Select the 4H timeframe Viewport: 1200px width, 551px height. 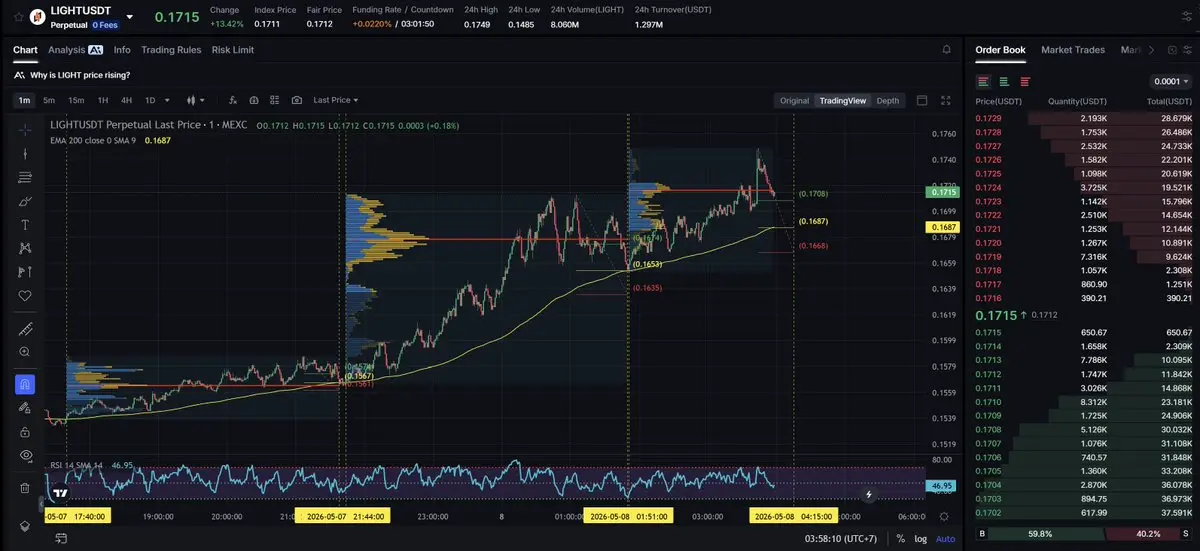coord(126,100)
